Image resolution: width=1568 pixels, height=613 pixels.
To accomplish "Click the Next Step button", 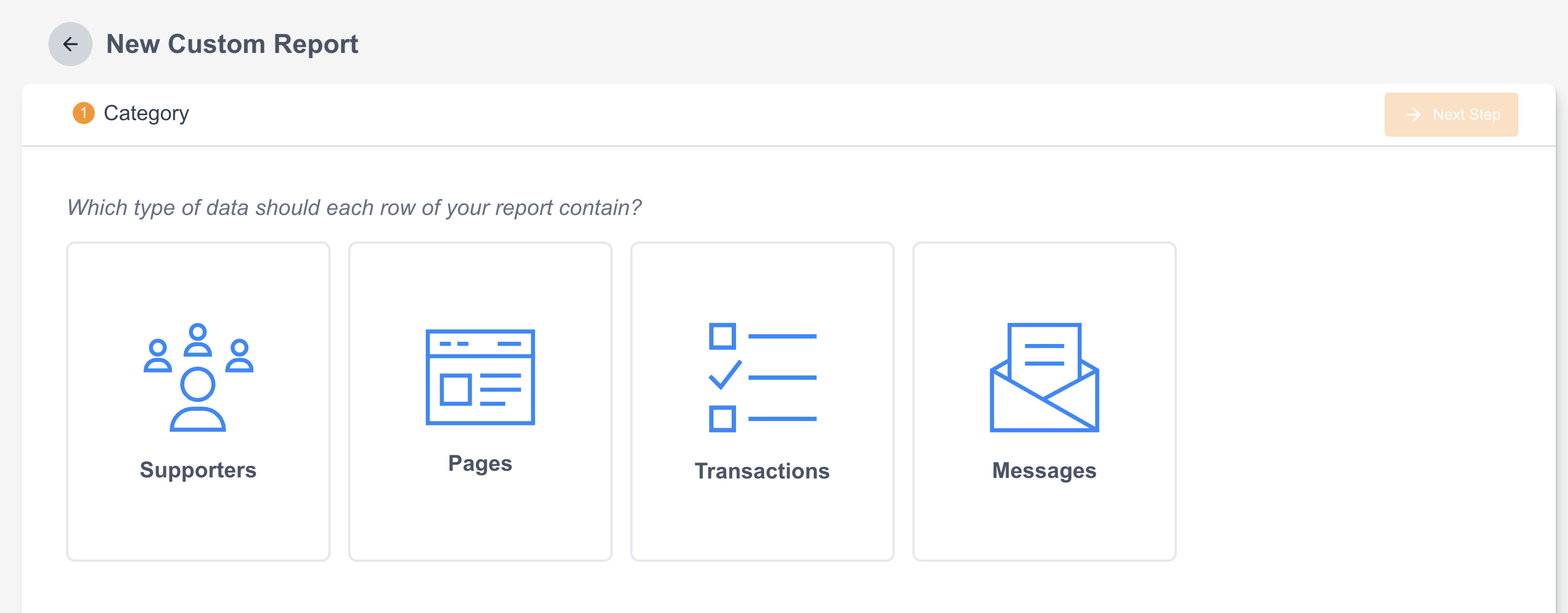I will pyautogui.click(x=1451, y=115).
